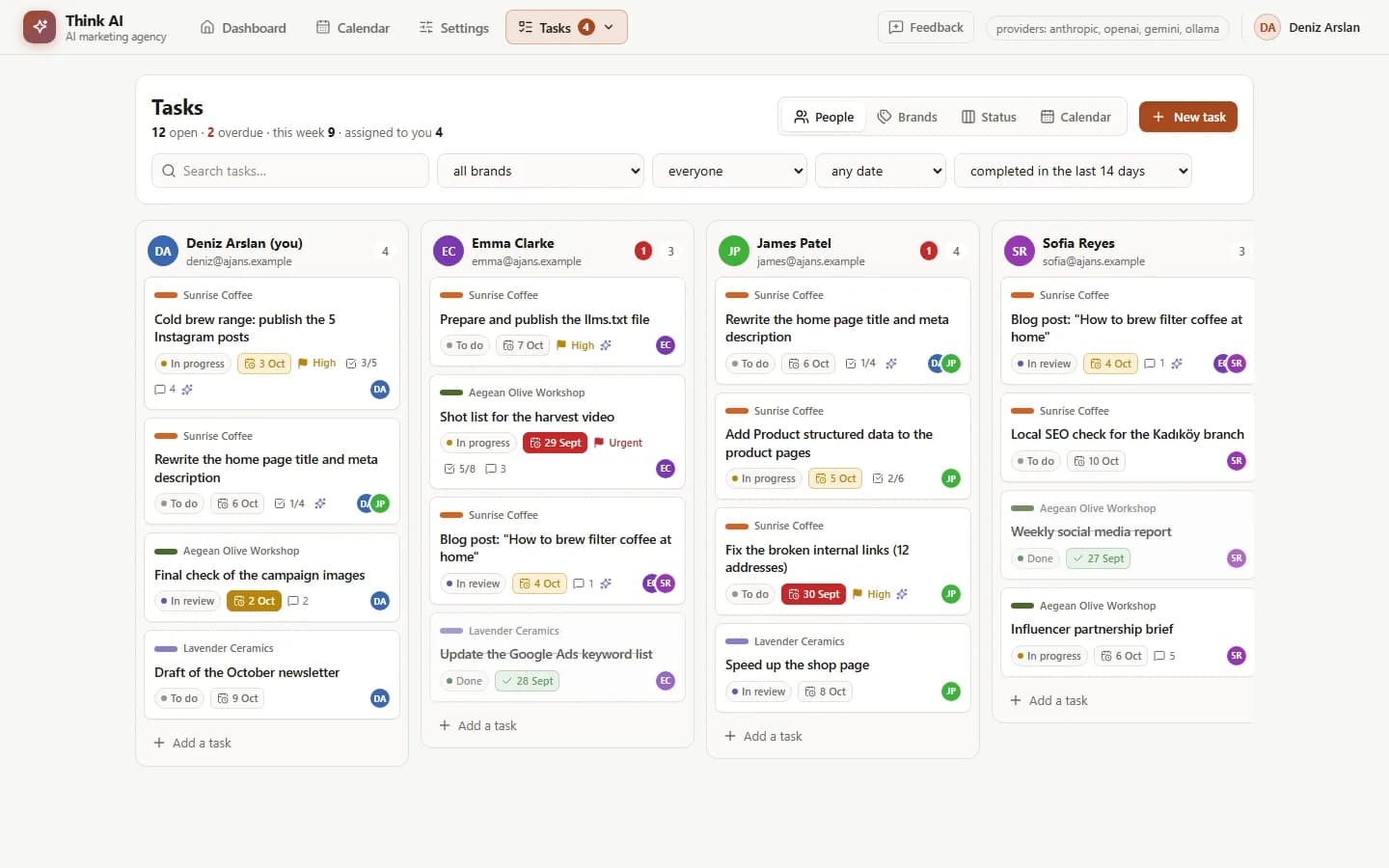
Task: Click the checklist 2/6 icon on Product structured data
Action: tap(878, 478)
